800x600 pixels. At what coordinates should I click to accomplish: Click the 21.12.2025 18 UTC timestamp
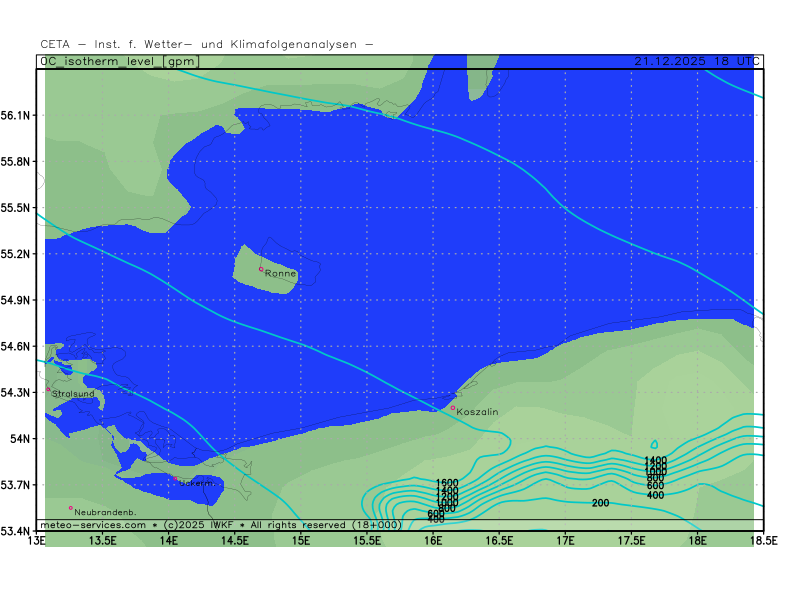pyautogui.click(x=694, y=61)
